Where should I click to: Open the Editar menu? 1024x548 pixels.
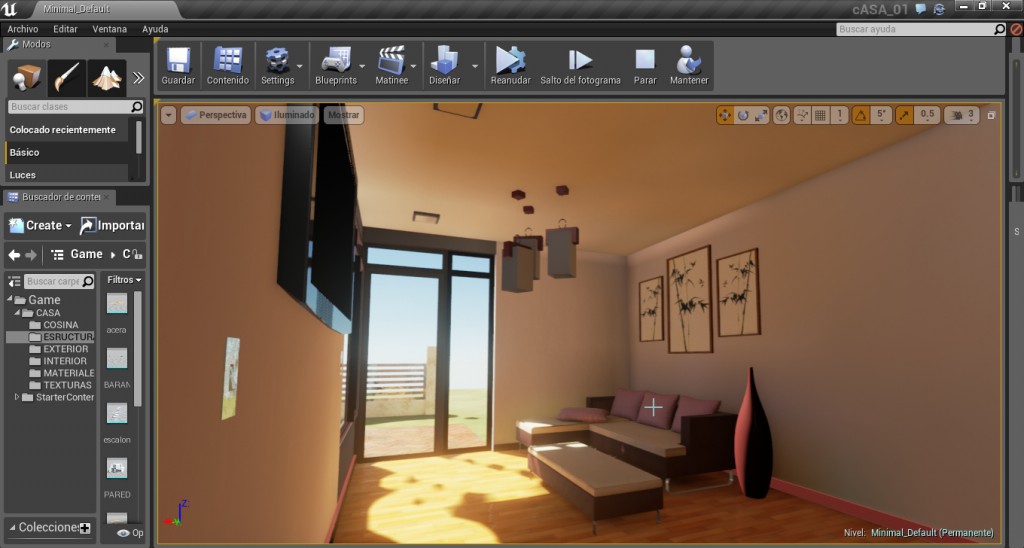click(65, 29)
